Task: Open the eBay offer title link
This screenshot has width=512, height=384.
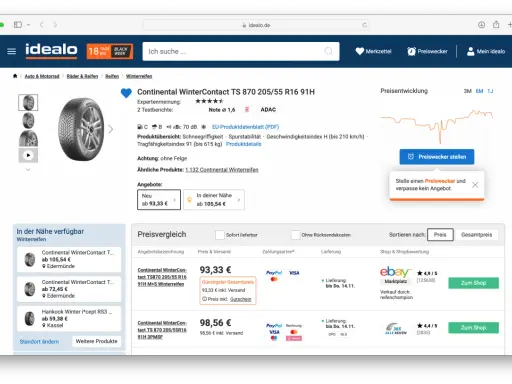Action: pyautogui.click(x=162, y=277)
